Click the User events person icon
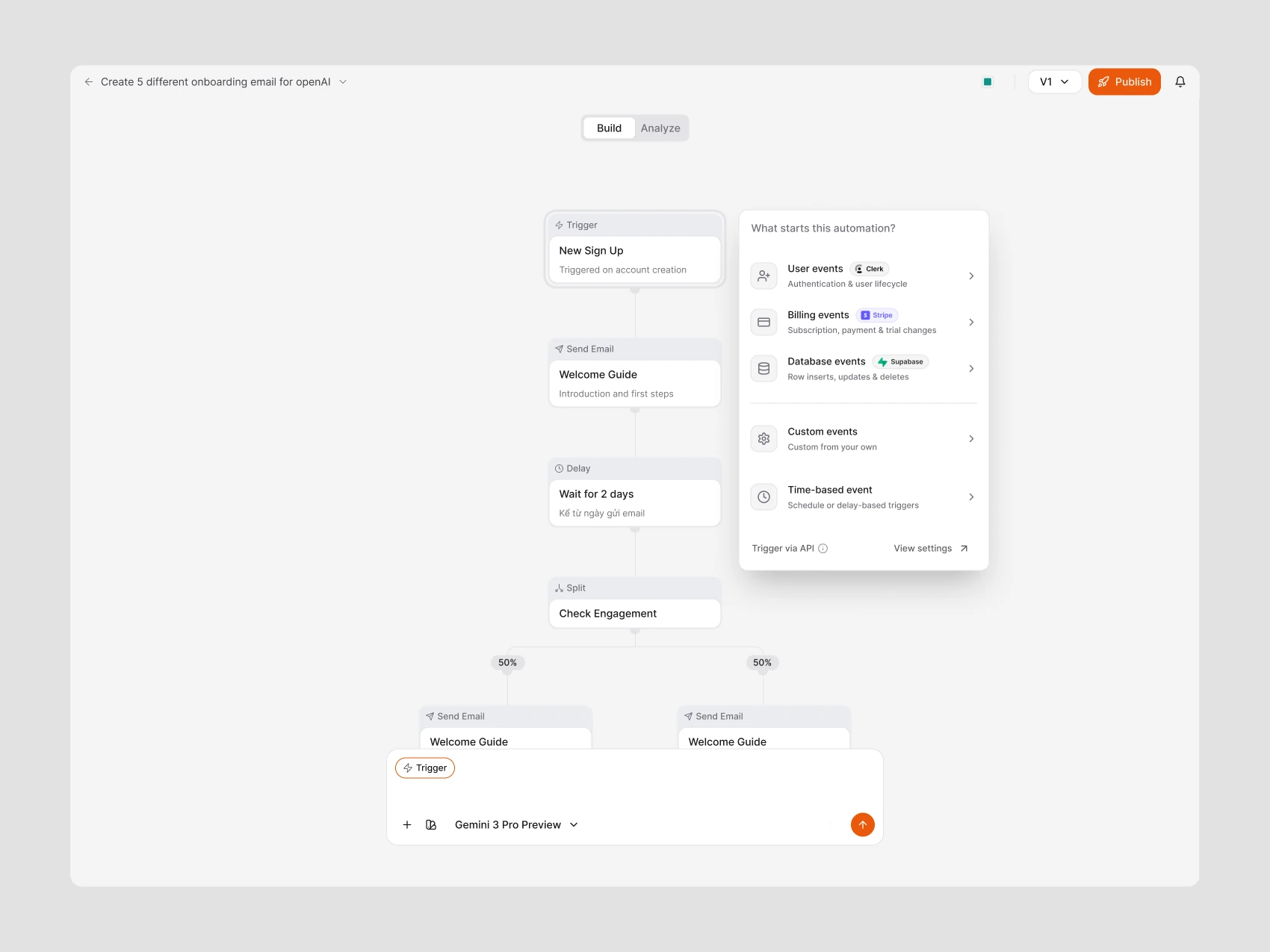This screenshot has width=1270, height=952. coord(763,276)
